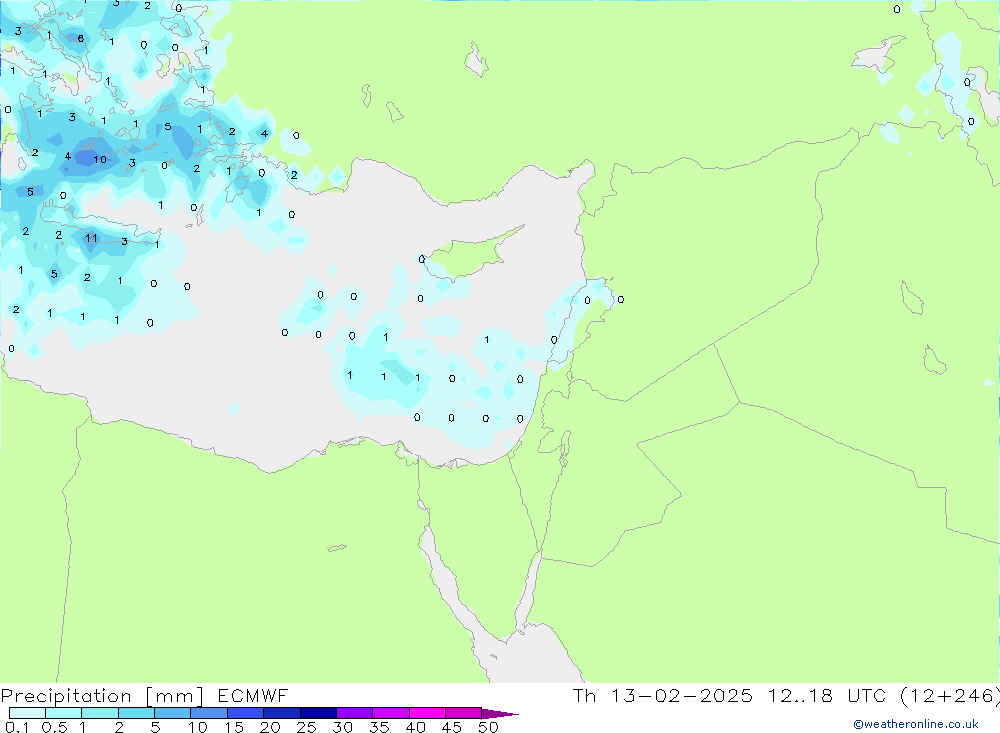Click the '0.1' legend scale label

click(x=17, y=727)
